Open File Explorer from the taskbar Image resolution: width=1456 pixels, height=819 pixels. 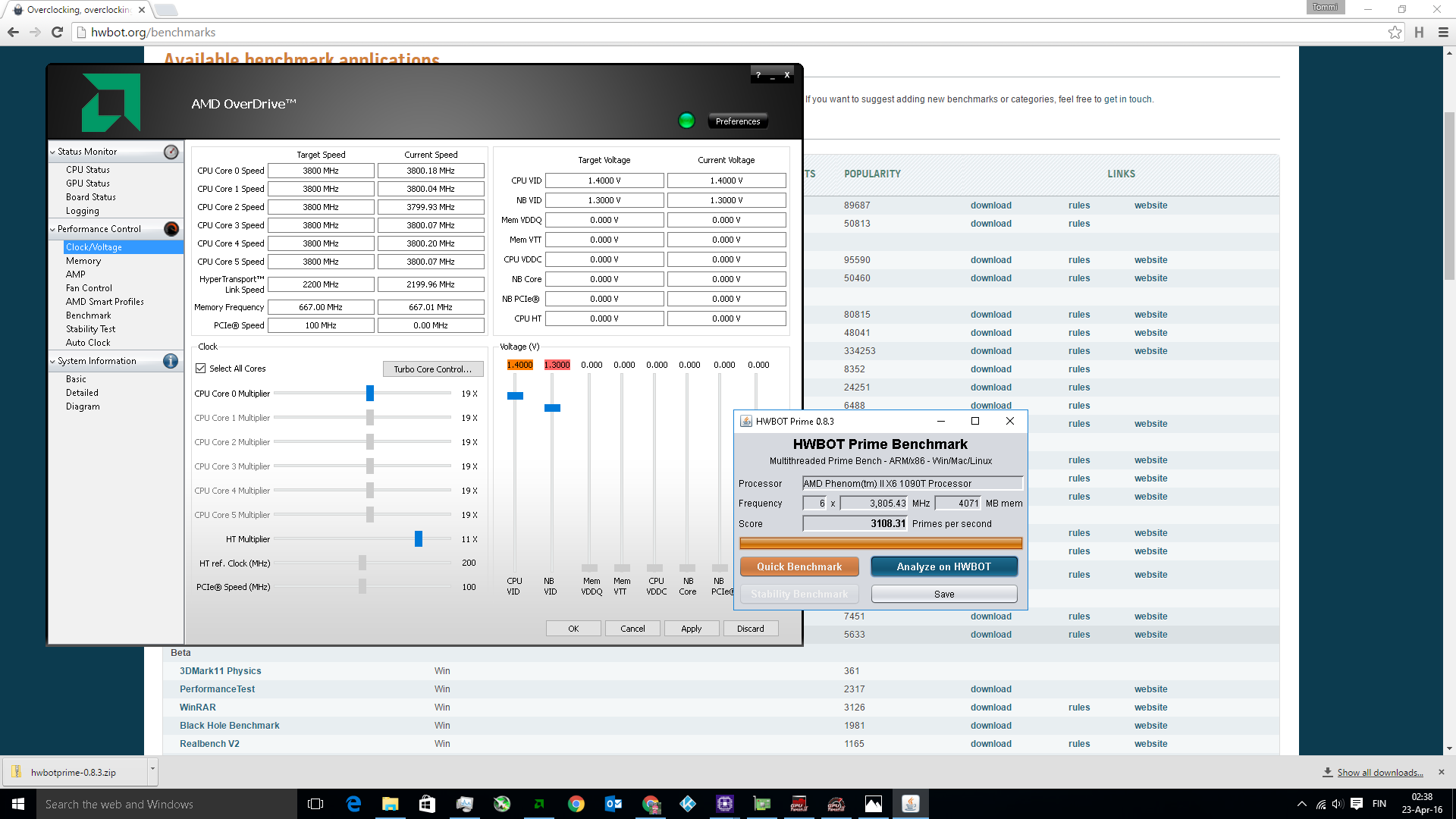[x=390, y=804]
